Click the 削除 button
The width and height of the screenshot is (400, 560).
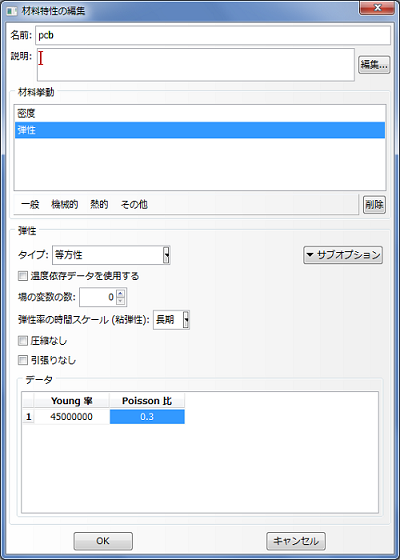[x=374, y=205]
